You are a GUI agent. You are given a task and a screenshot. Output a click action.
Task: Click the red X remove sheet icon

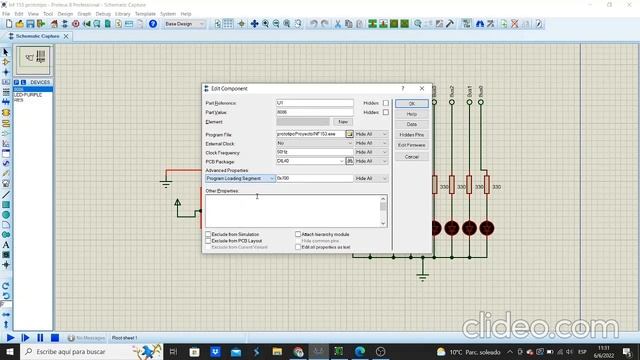[x=515, y=24]
